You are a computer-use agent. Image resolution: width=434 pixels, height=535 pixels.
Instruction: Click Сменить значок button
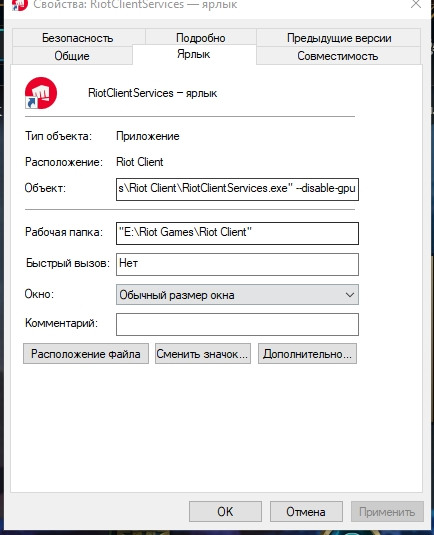click(203, 353)
